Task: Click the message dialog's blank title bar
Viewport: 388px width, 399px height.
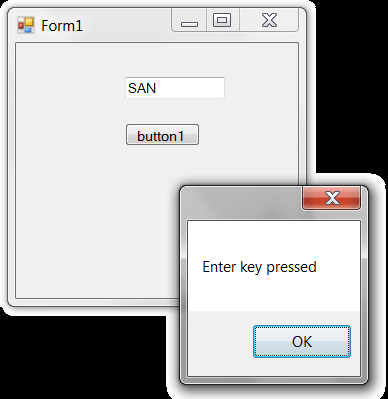Action: [242, 202]
